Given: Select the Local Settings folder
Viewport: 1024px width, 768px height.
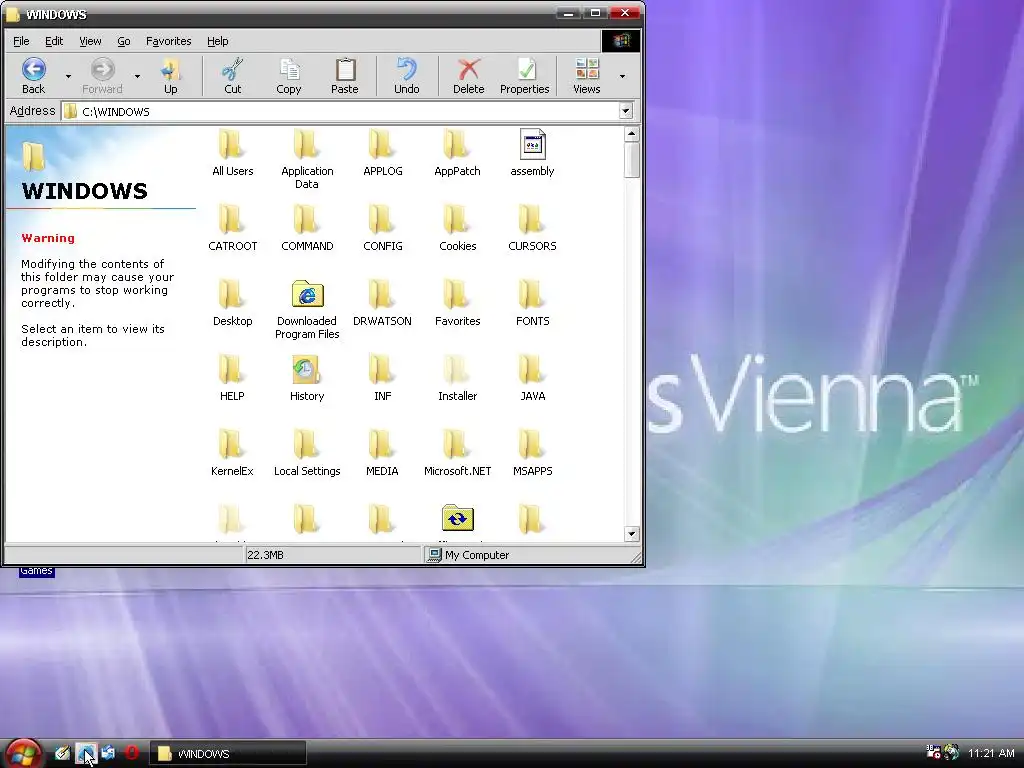Looking at the screenshot, I should pyautogui.click(x=307, y=454).
